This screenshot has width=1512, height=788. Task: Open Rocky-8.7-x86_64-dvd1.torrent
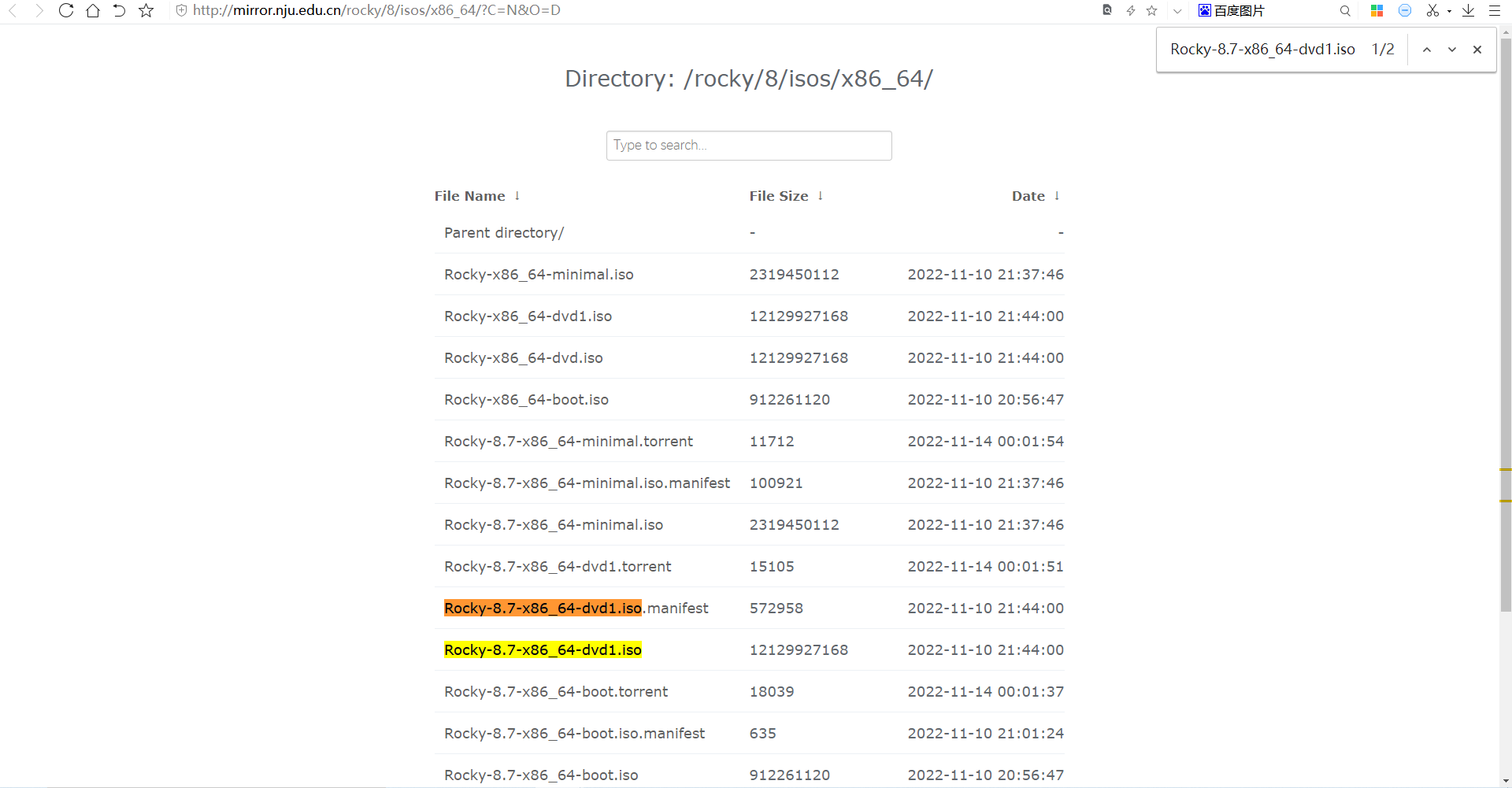point(558,567)
